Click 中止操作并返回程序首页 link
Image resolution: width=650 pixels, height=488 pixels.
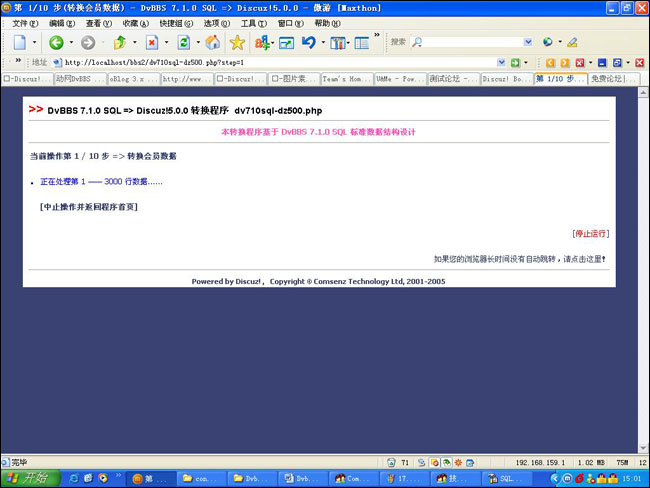(89, 207)
